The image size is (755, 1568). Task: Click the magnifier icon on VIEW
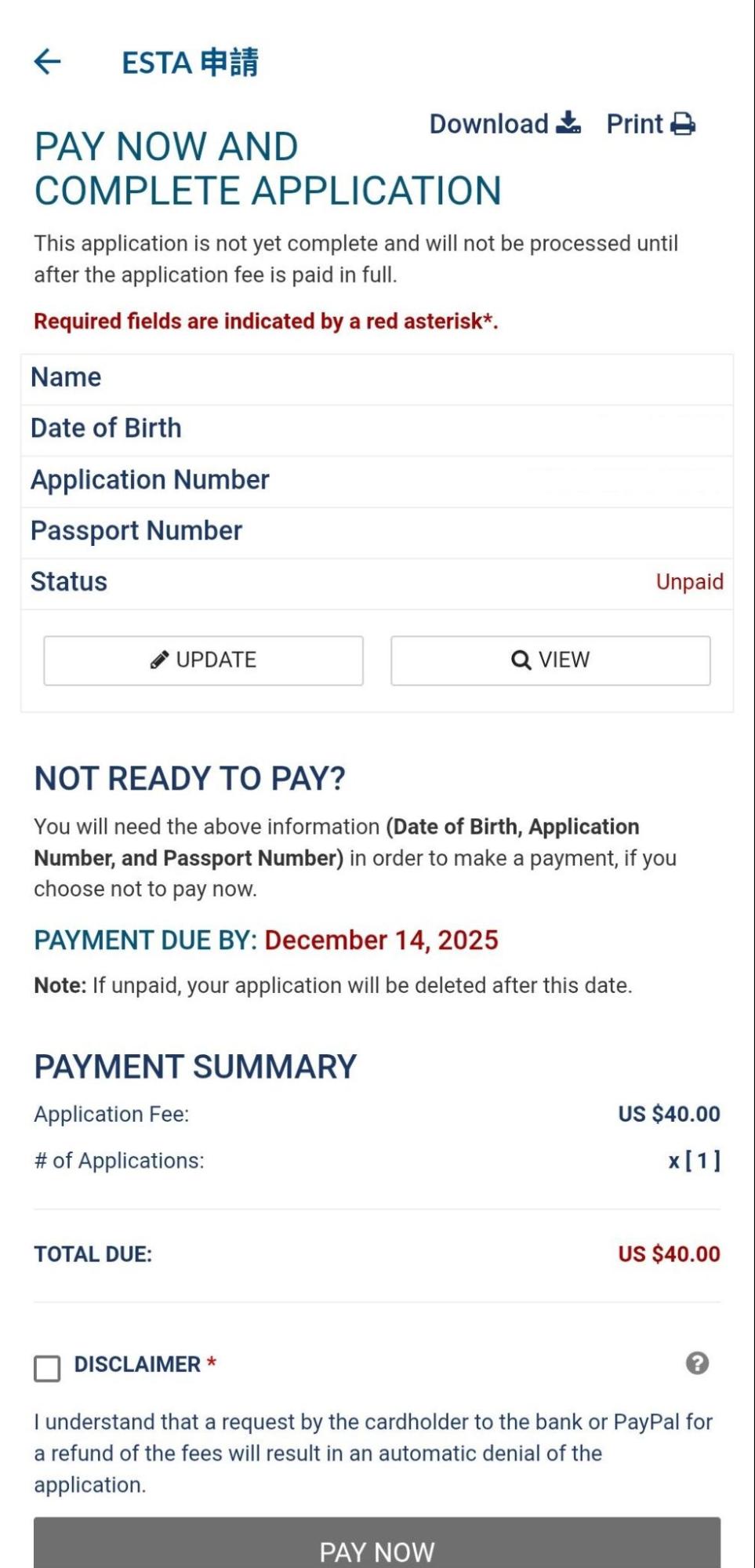click(x=521, y=660)
